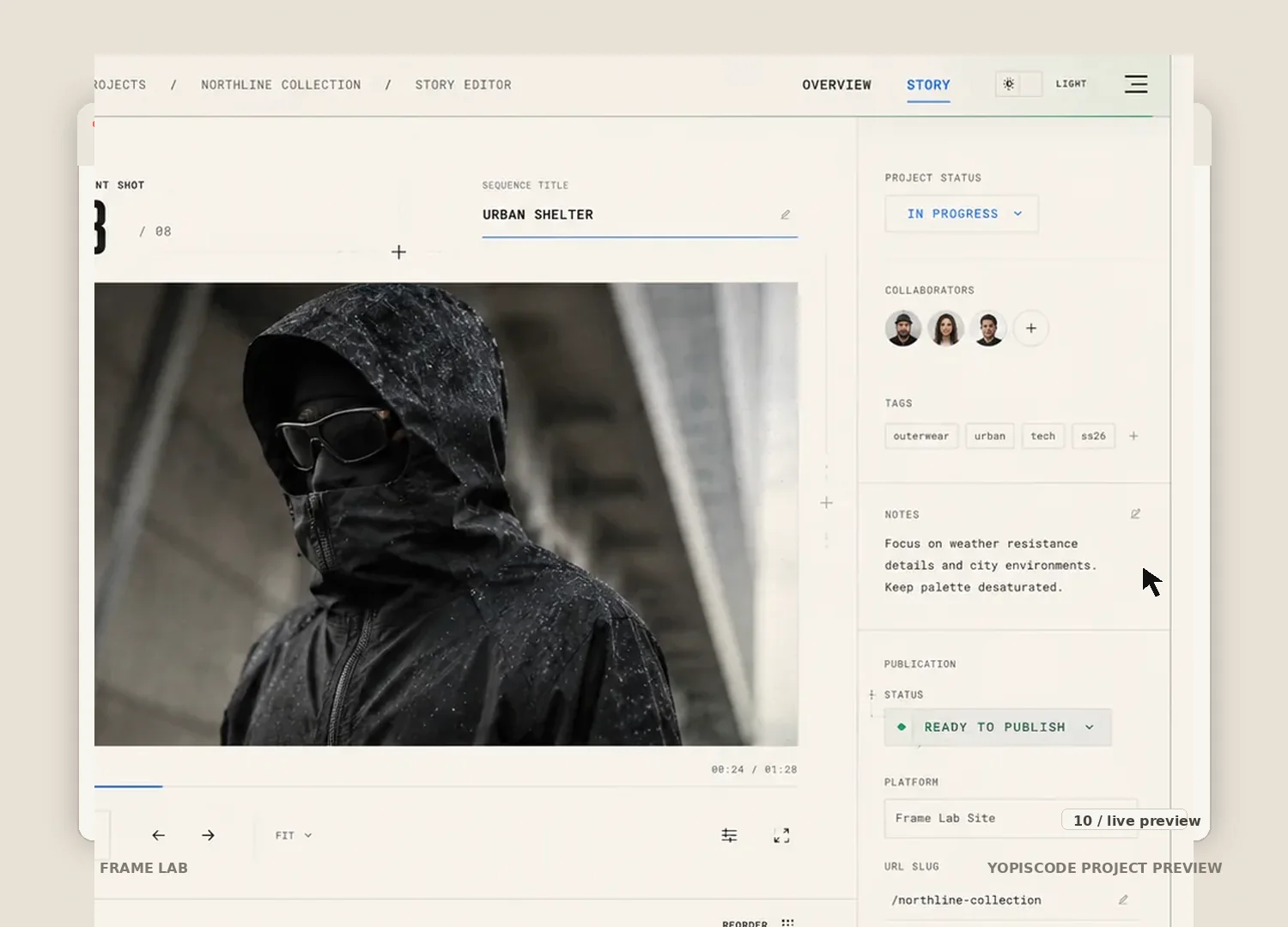Go to the next shot arrow
1288x927 pixels.
tap(208, 835)
